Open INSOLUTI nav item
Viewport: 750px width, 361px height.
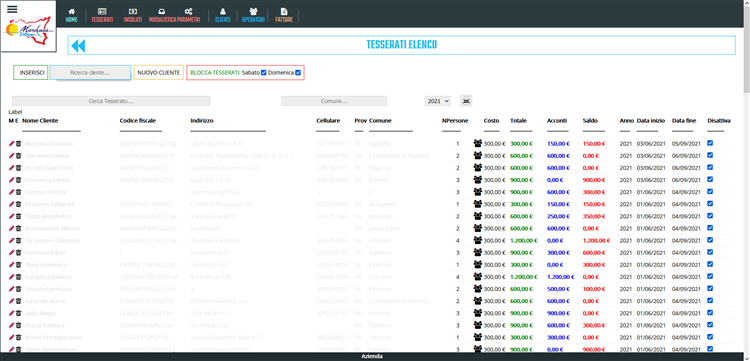coord(132,15)
